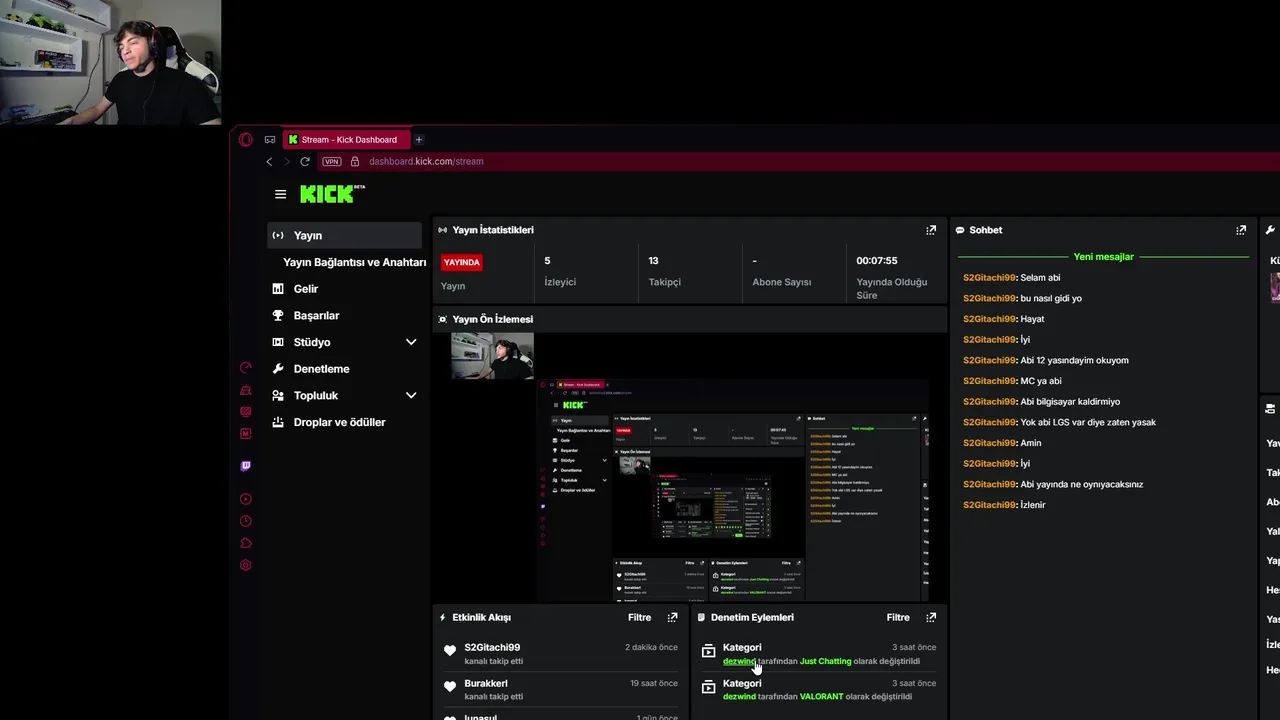Click S2Gitachi99 in the activity feed
1280x720 pixels.
(492, 647)
